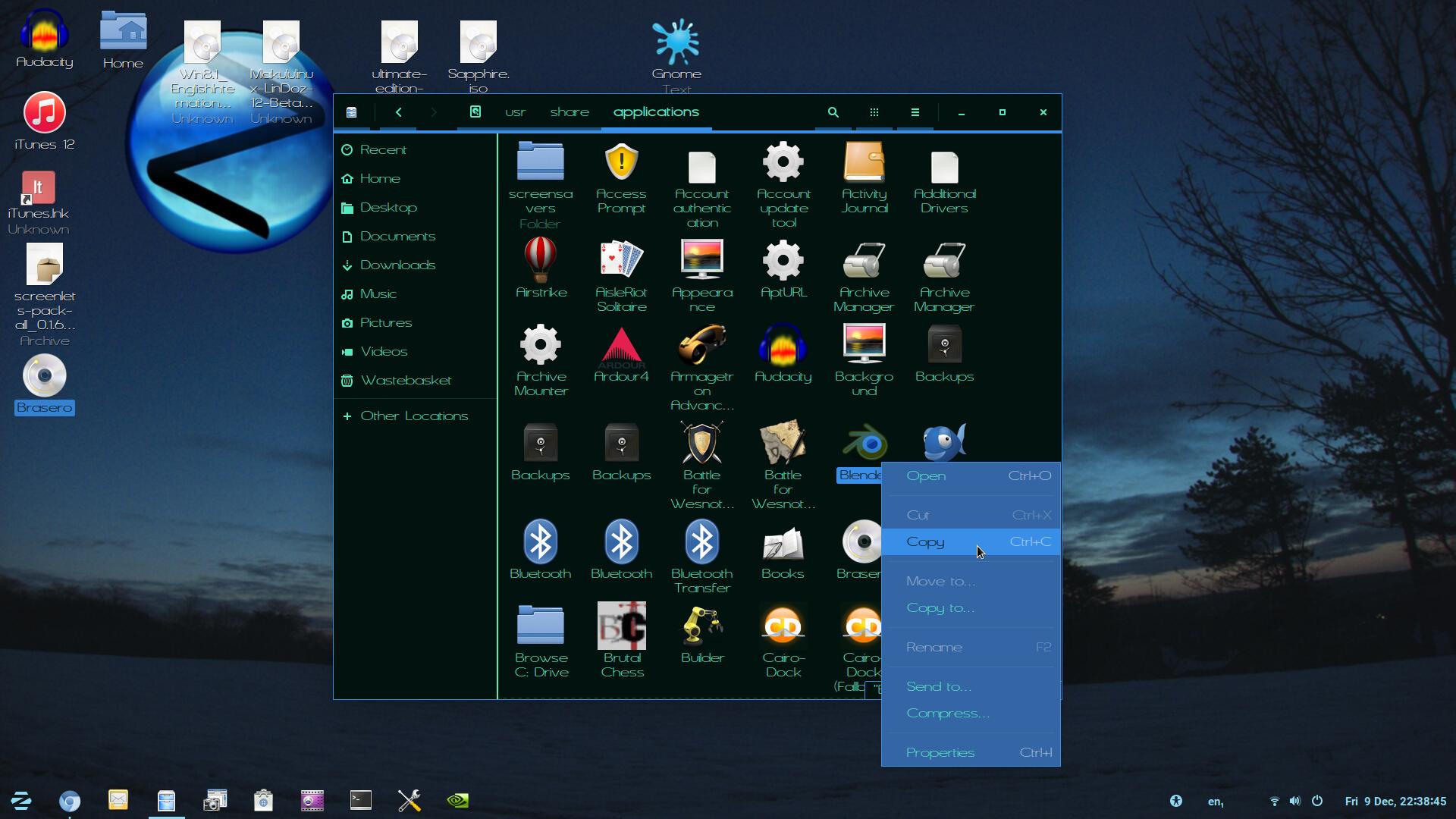Viewport: 1456px width, 819px height.
Task: Select the Brutal Chess icon
Action: 622,626
